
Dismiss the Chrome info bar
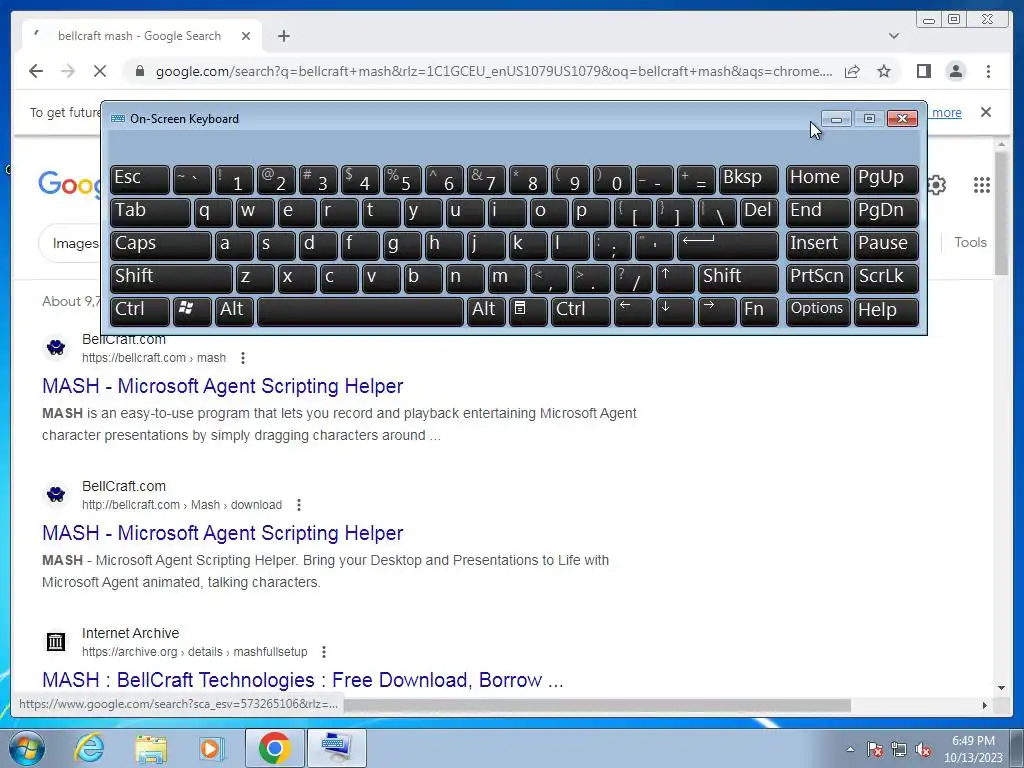[986, 112]
